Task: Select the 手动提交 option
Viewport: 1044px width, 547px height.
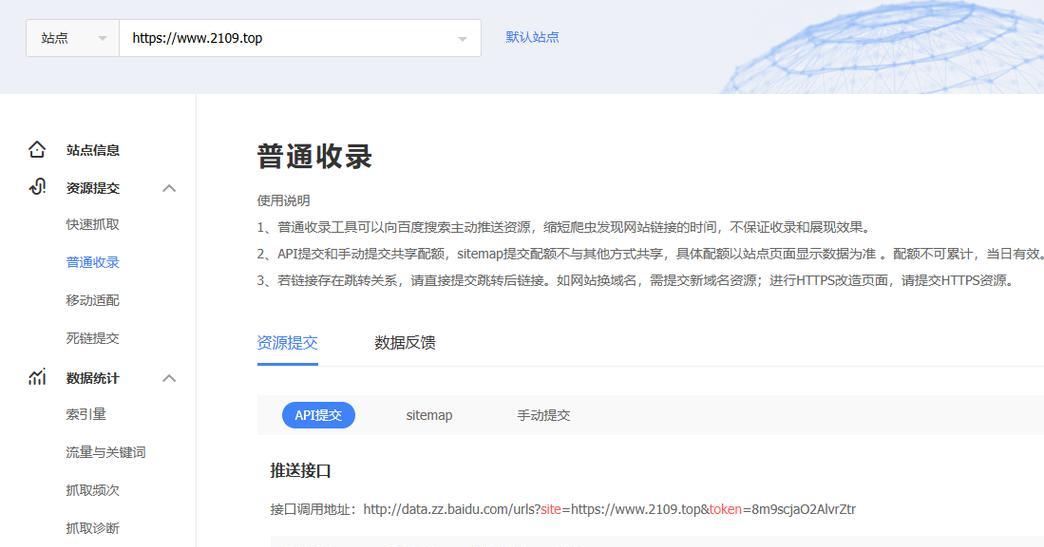Action: pyautogui.click(x=543, y=415)
